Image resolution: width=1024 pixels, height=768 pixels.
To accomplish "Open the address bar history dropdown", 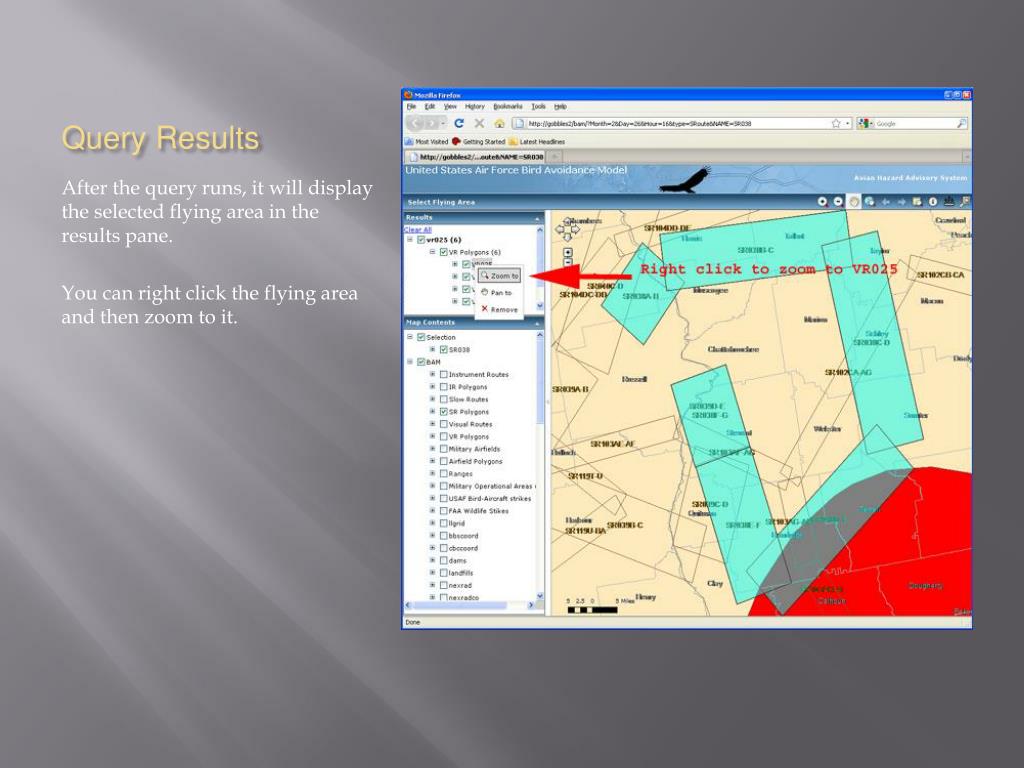I will click(848, 123).
